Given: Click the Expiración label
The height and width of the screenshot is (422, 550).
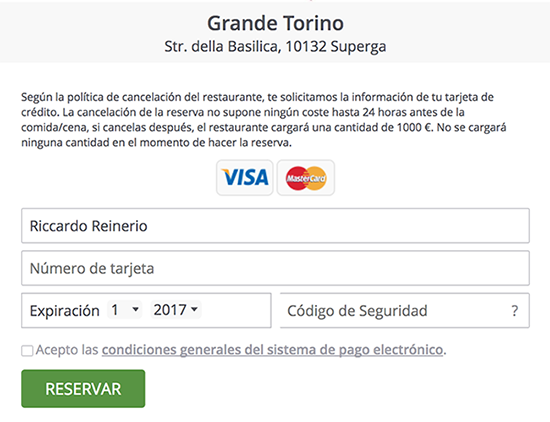Looking at the screenshot, I should tap(65, 311).
